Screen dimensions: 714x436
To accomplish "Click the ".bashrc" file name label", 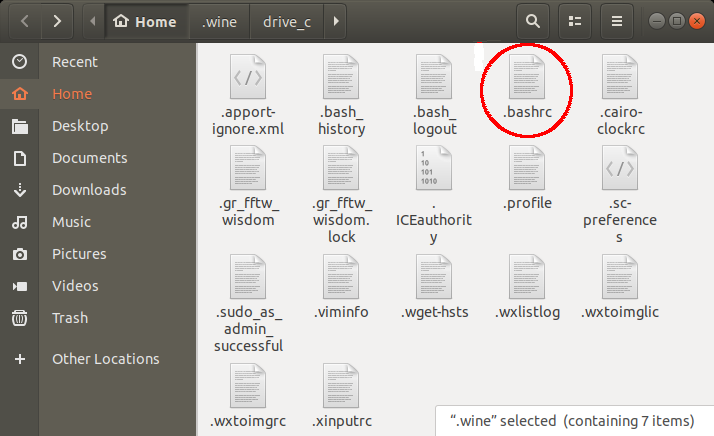I will coord(527,112).
